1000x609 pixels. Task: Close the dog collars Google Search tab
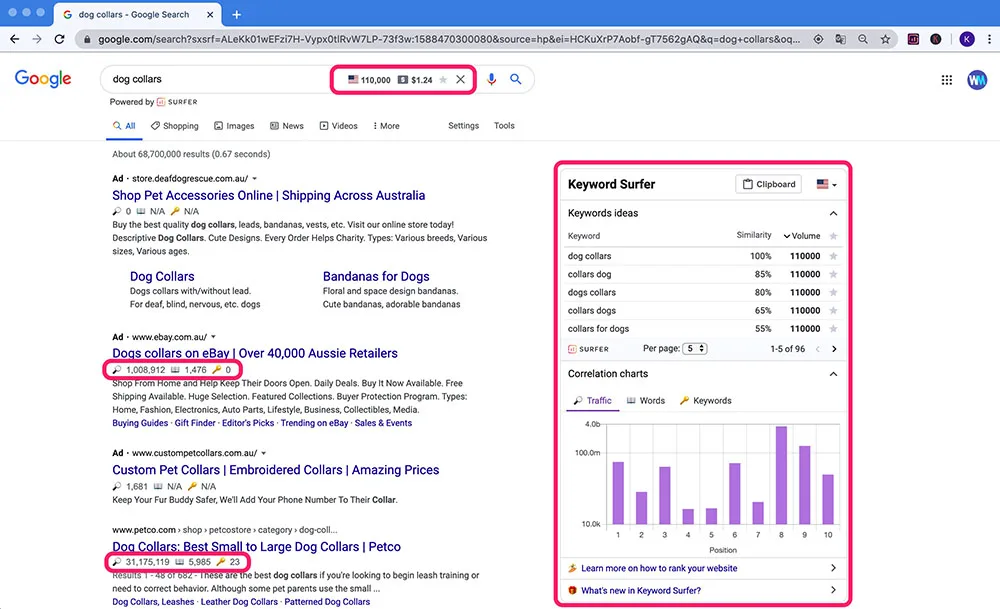pyautogui.click(x=210, y=14)
